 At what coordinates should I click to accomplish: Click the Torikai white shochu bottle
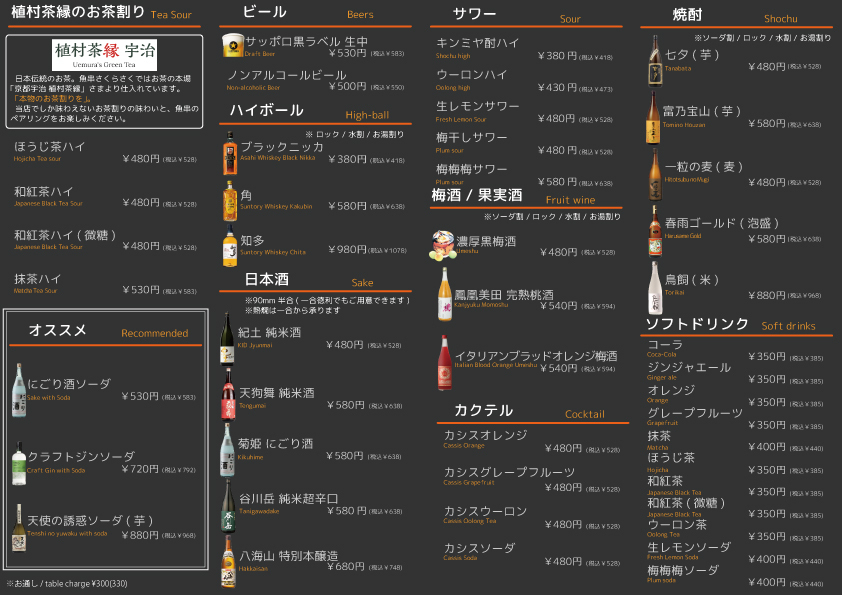(x=655, y=288)
